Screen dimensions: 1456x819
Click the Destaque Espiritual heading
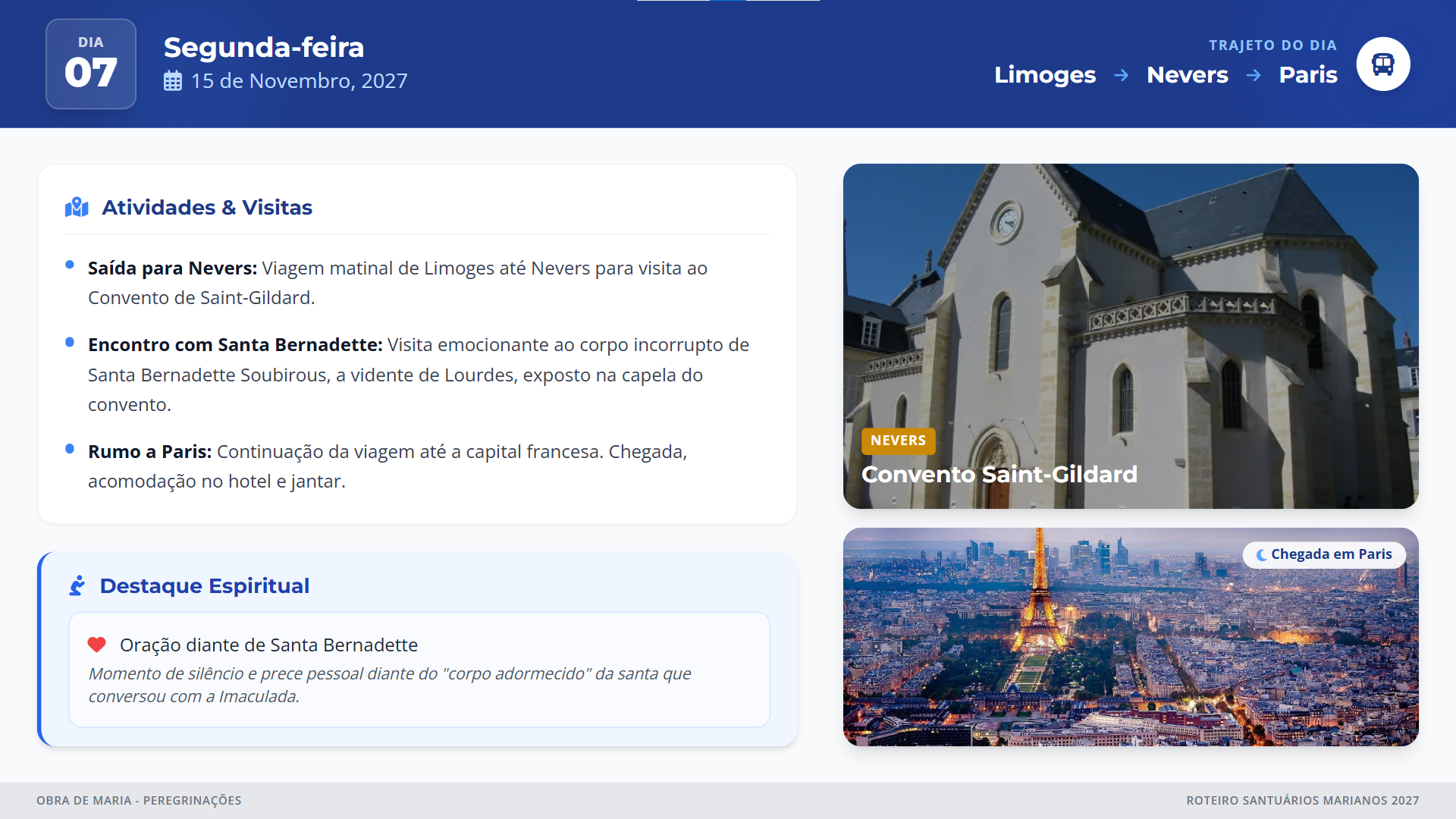tap(205, 585)
